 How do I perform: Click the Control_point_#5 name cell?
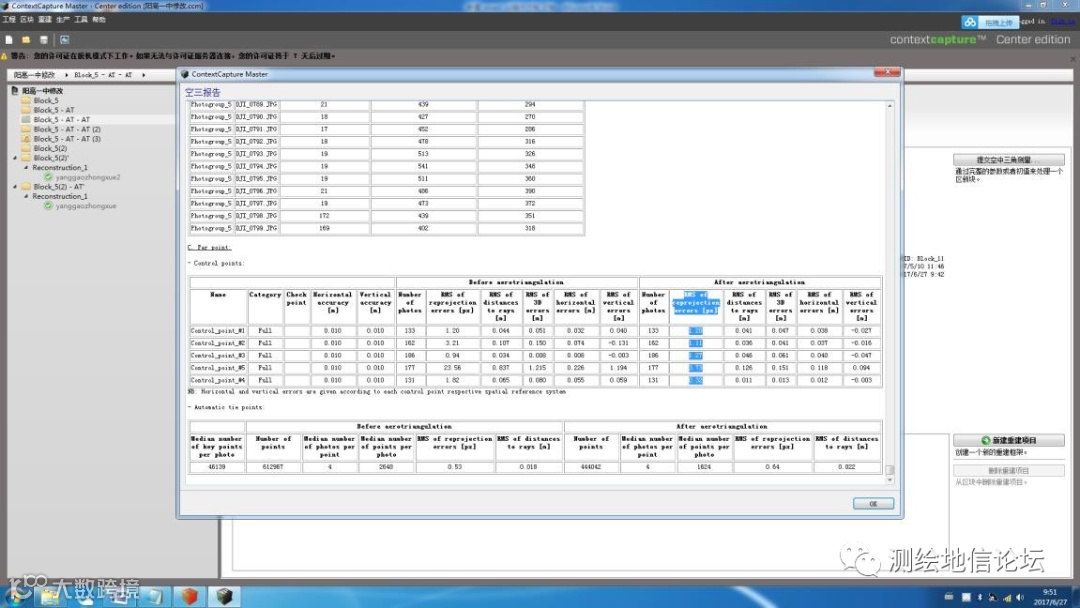218,368
